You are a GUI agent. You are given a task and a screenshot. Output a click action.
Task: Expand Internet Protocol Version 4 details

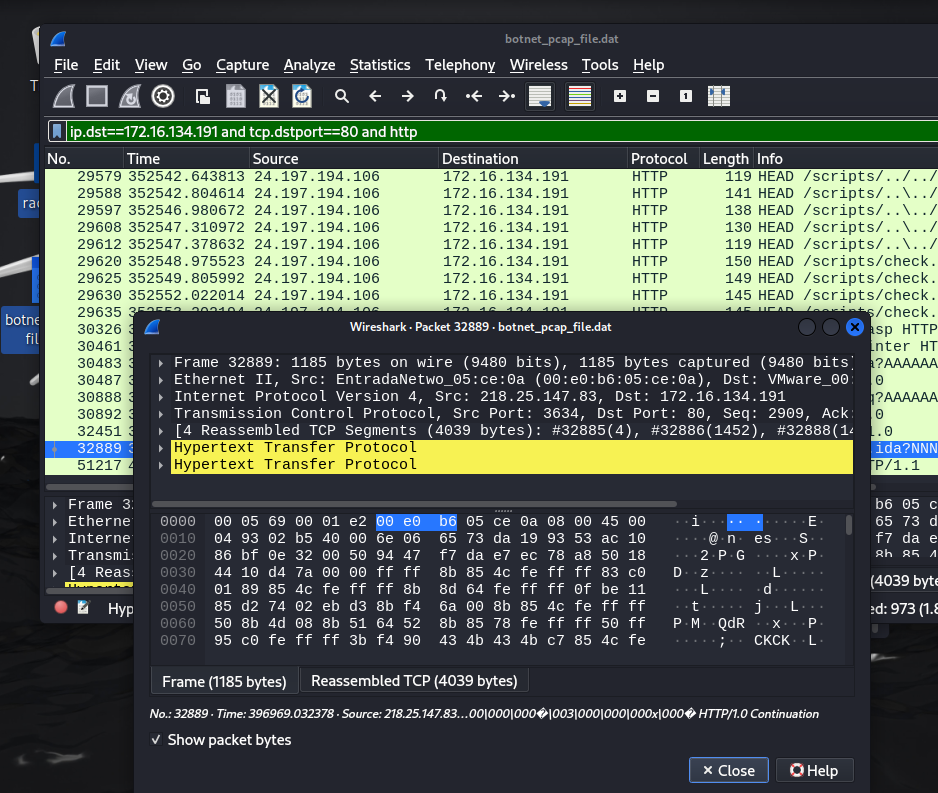(x=161, y=397)
